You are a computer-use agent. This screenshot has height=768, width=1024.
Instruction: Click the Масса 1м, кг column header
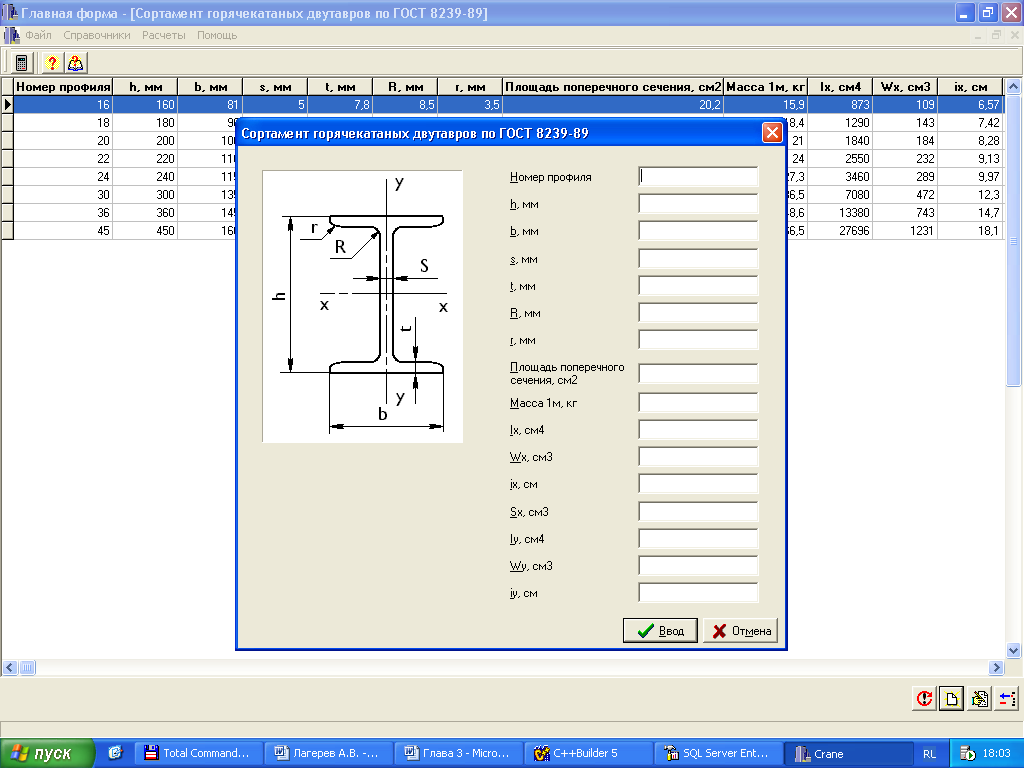[x=765, y=87]
